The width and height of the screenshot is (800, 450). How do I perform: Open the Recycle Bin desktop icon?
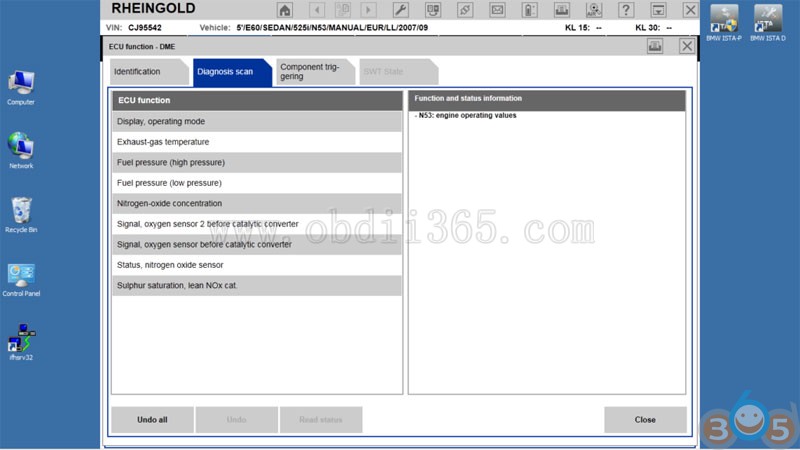[x=21, y=215]
